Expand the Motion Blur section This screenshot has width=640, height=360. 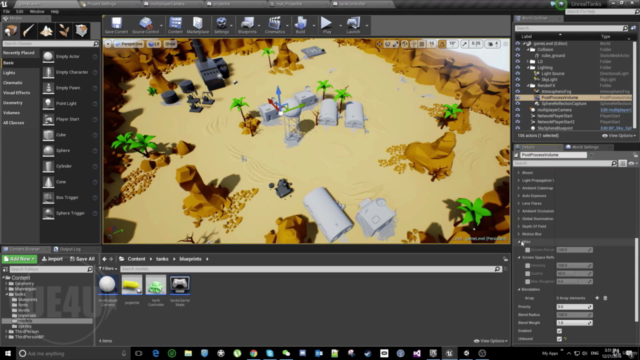click(x=519, y=234)
